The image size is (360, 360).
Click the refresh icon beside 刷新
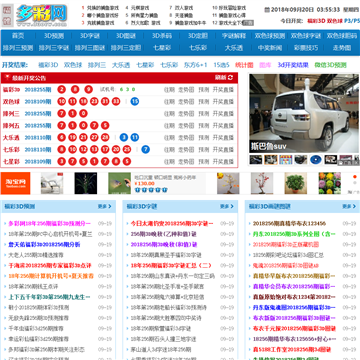[x=230, y=78]
